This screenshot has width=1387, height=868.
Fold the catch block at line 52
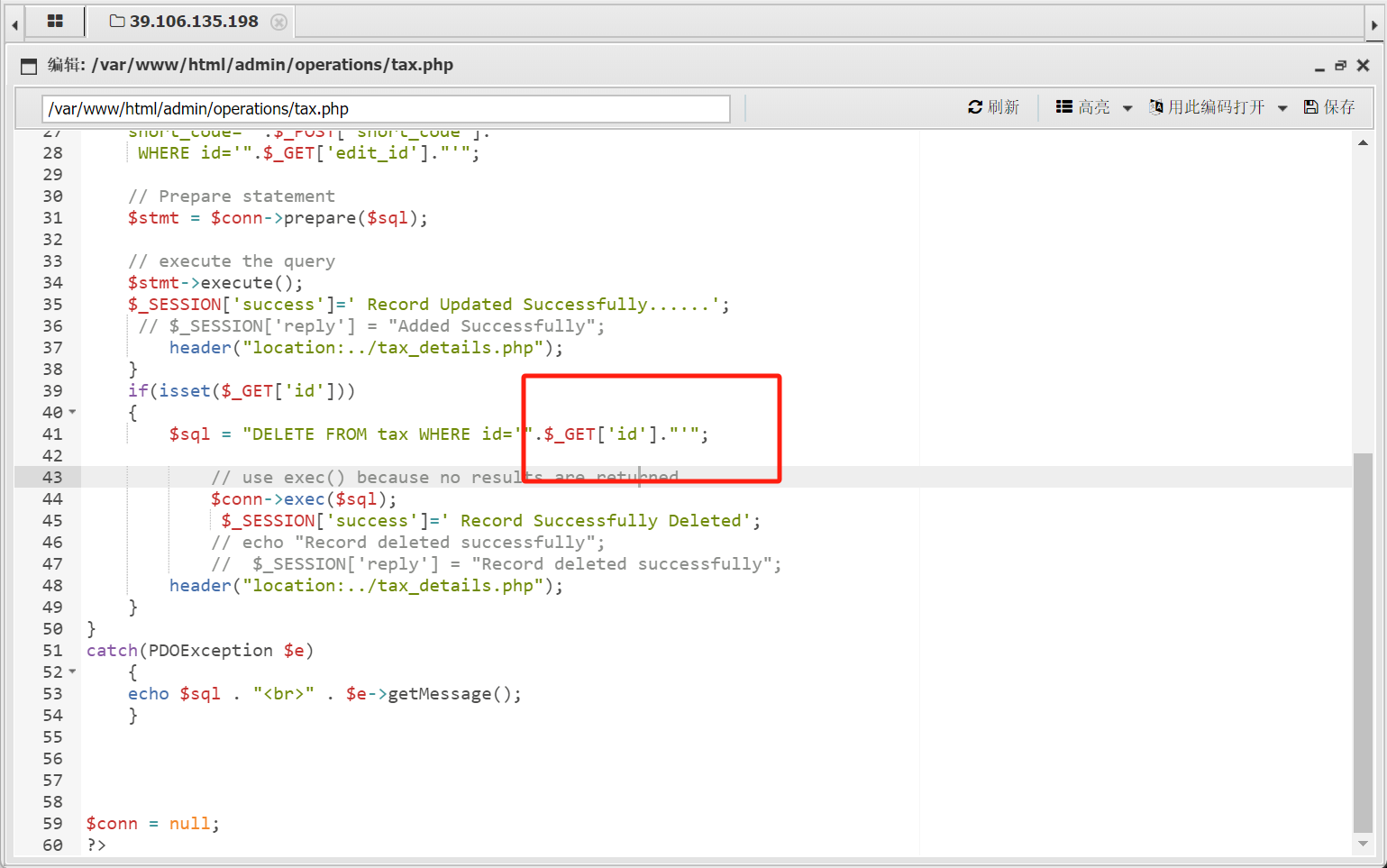72,672
